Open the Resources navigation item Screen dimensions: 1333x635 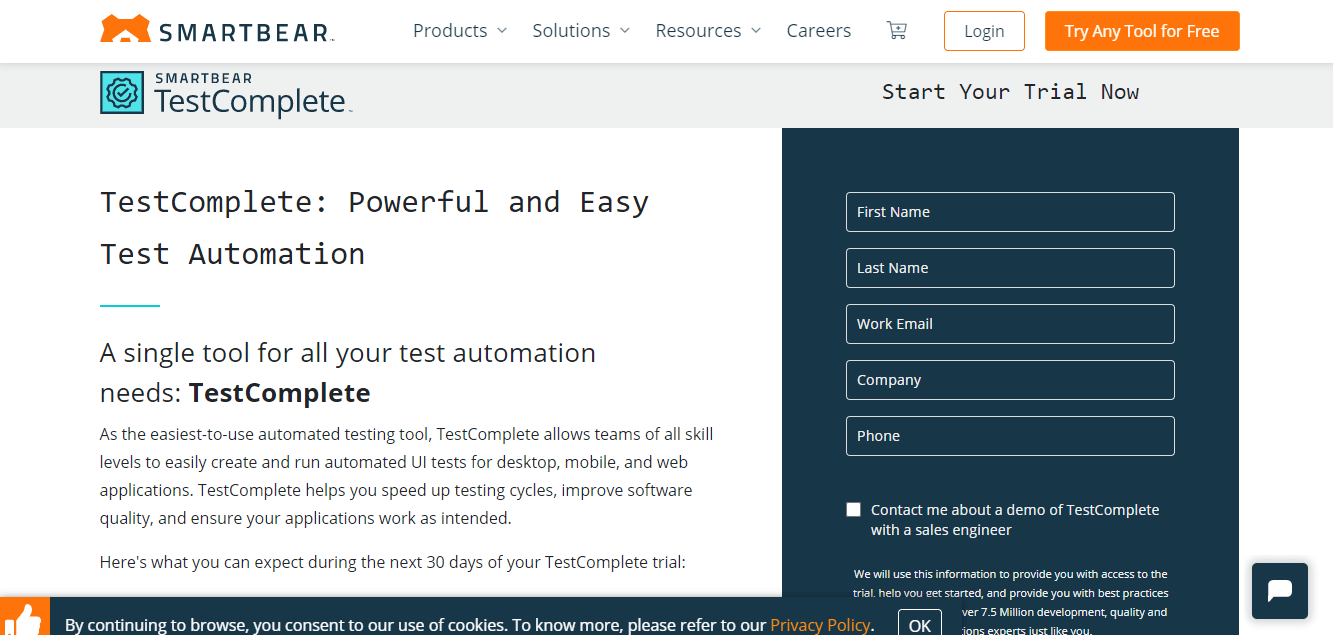click(698, 31)
